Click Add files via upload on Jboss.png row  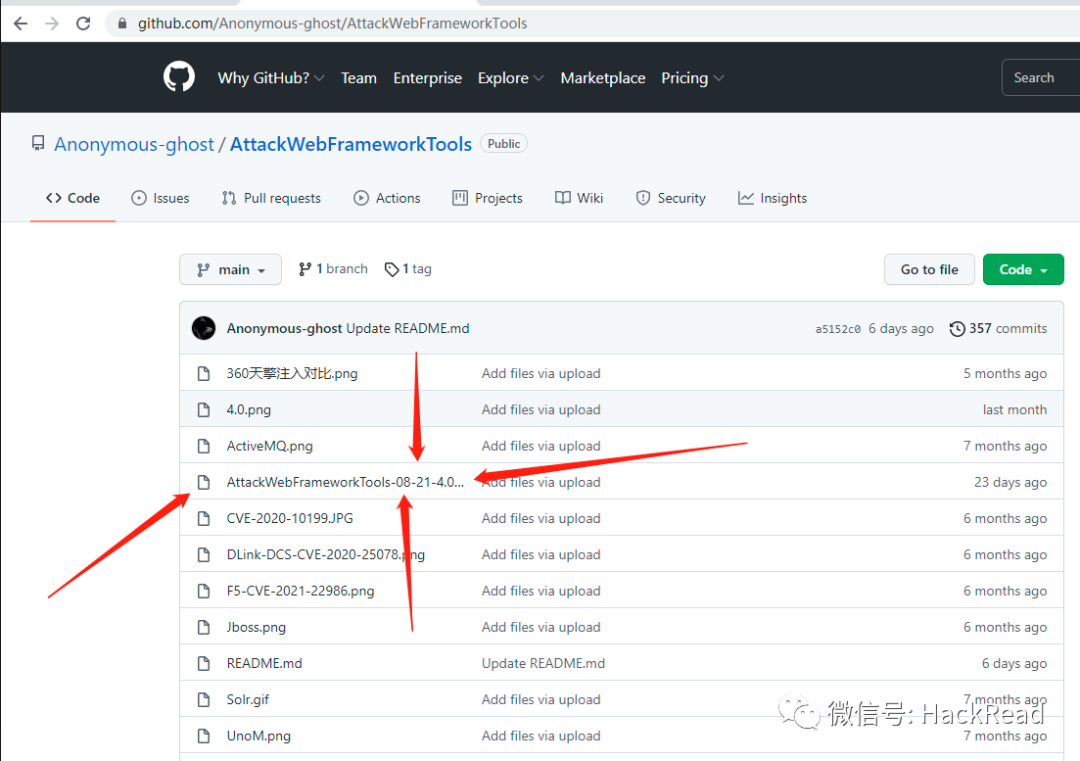tap(541, 627)
